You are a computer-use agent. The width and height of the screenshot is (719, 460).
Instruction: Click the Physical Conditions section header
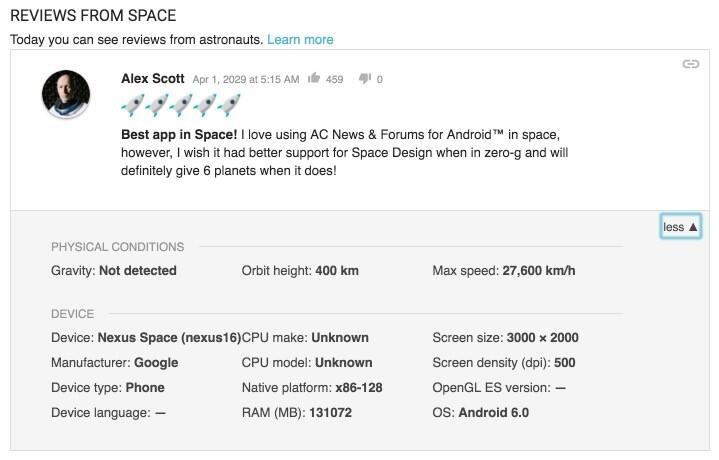117,247
